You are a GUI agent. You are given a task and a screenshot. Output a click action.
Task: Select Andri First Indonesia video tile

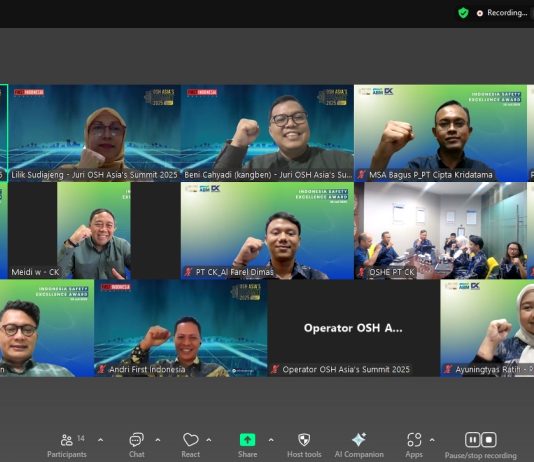click(x=181, y=328)
